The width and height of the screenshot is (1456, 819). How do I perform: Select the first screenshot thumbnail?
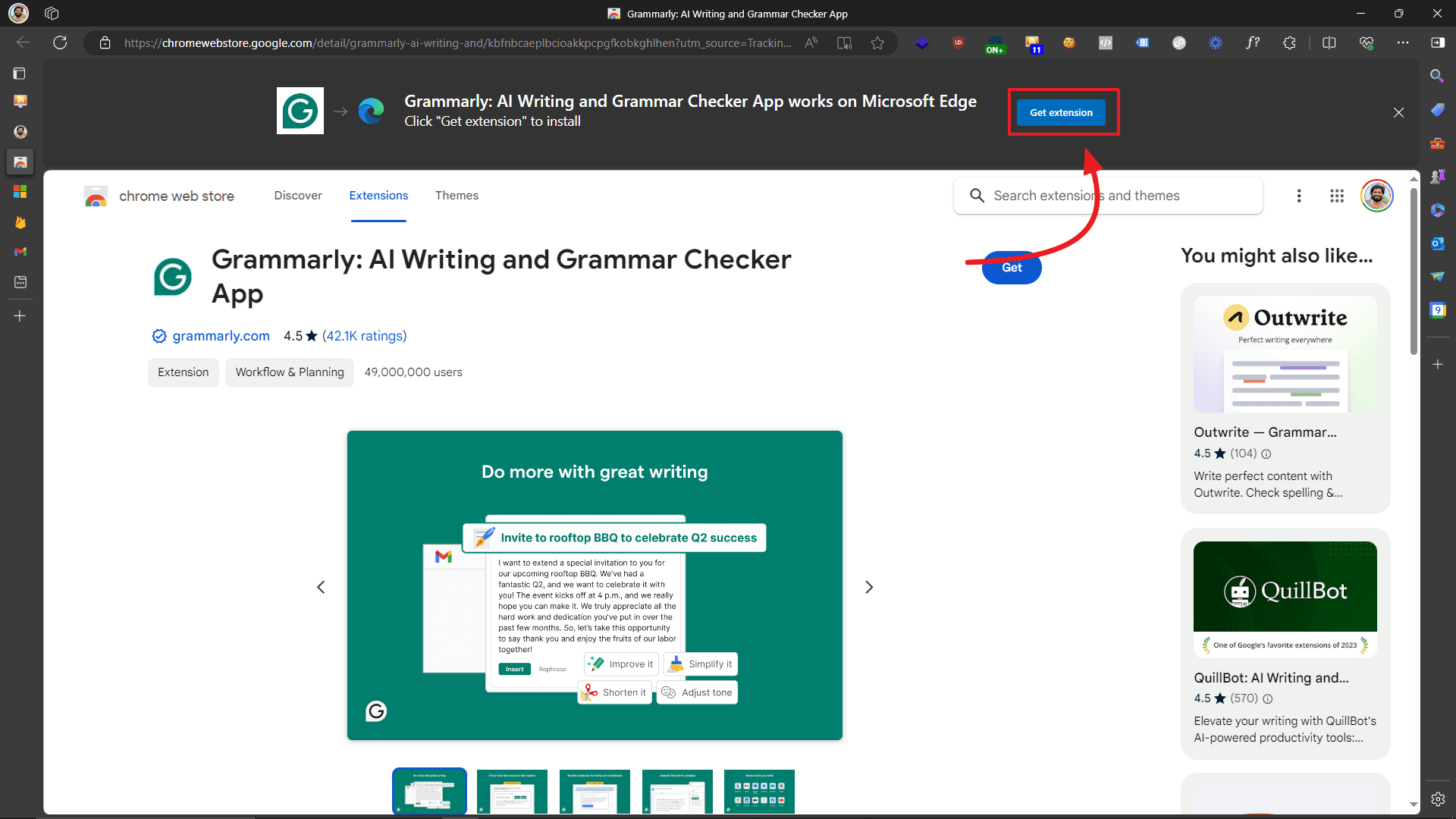tap(429, 791)
